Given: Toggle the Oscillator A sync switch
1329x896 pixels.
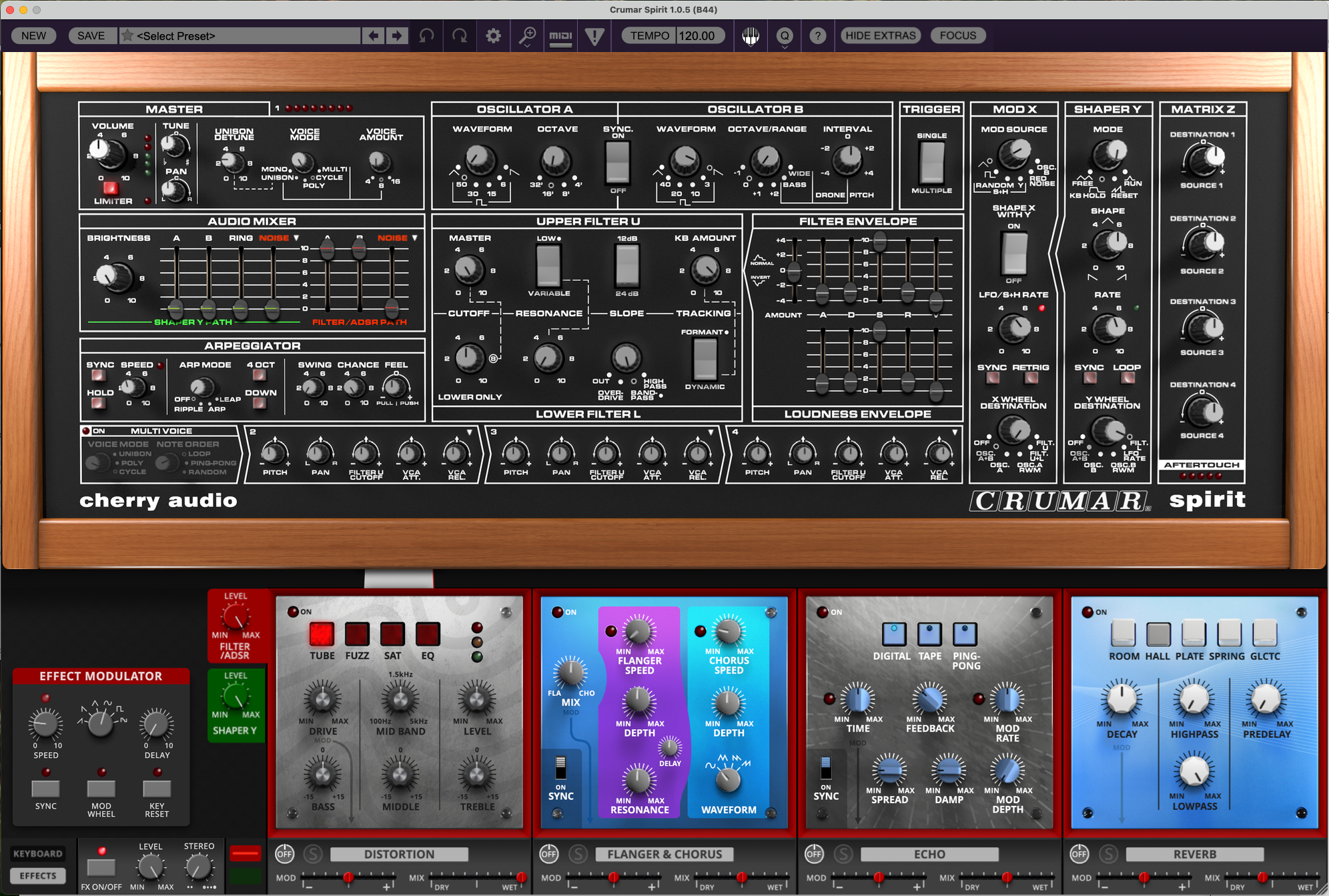Looking at the screenshot, I should 618,162.
